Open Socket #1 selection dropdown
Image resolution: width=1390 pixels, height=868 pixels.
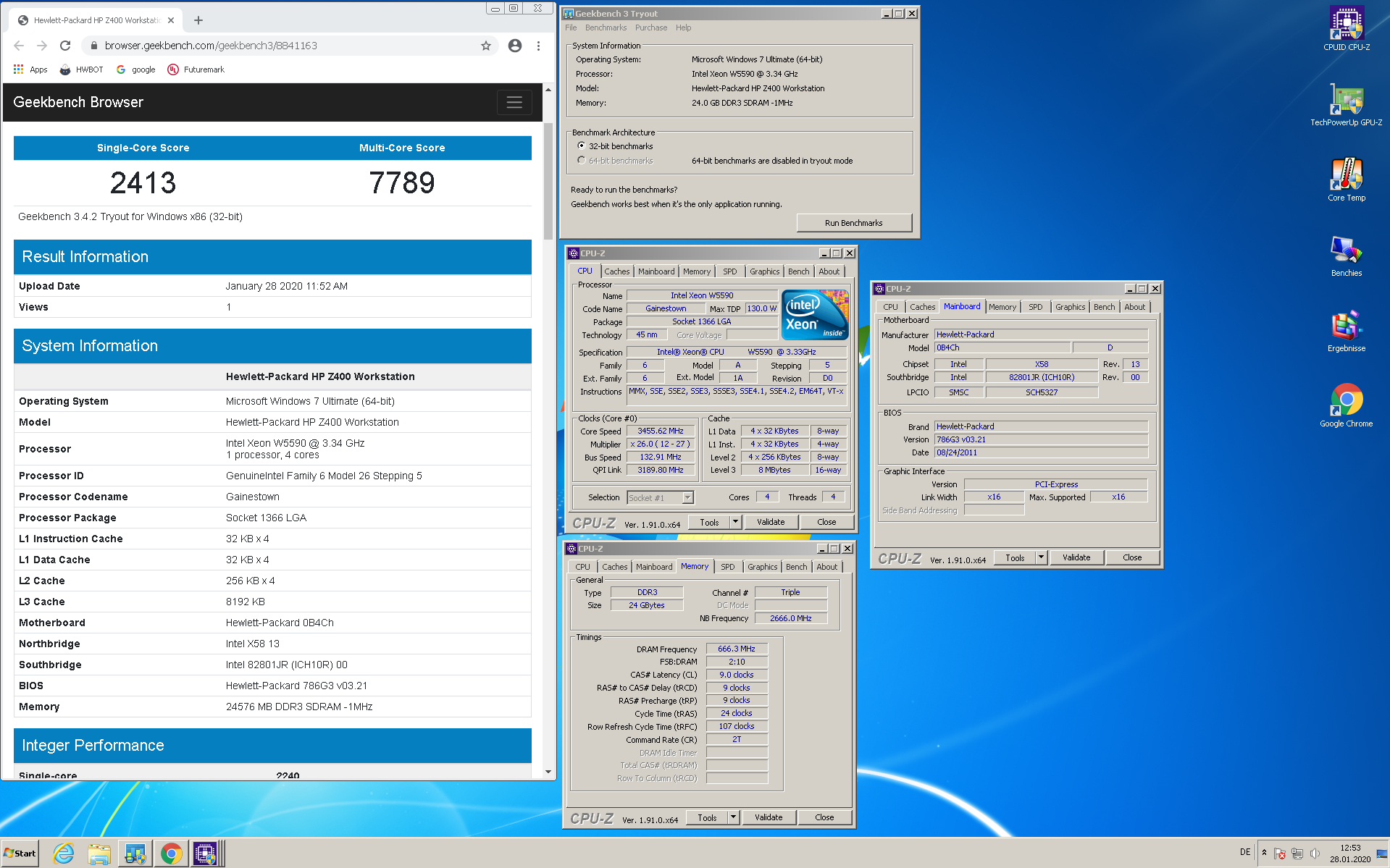688,497
